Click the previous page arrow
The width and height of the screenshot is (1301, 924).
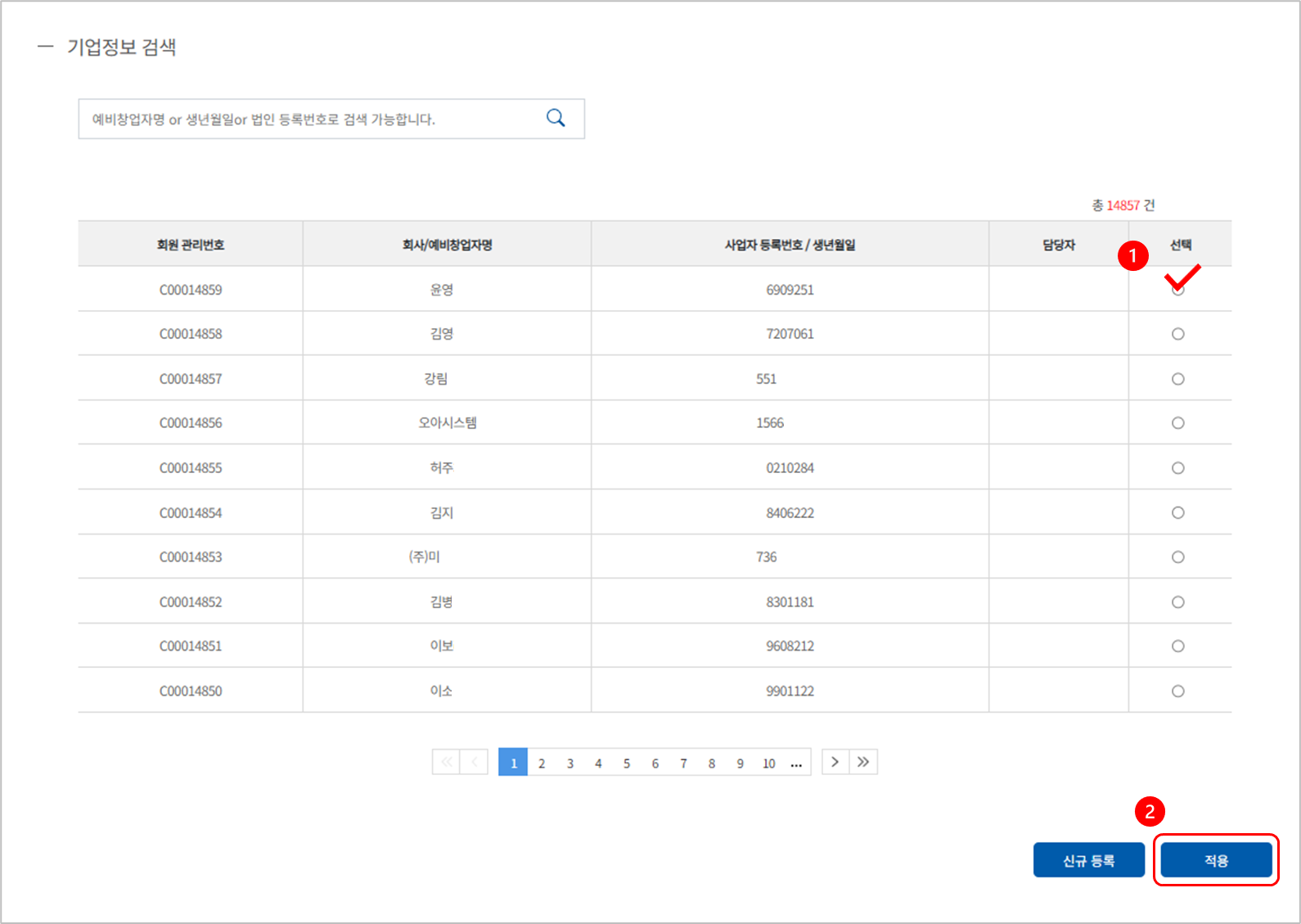tap(475, 762)
